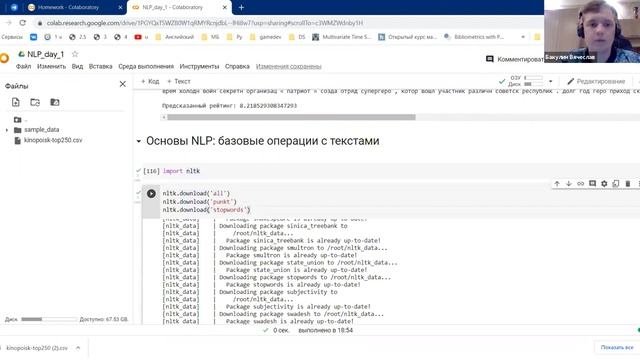Viewport: 640px width, 360px height.
Task: Add a text cell with + Текст
Action: tap(179, 81)
